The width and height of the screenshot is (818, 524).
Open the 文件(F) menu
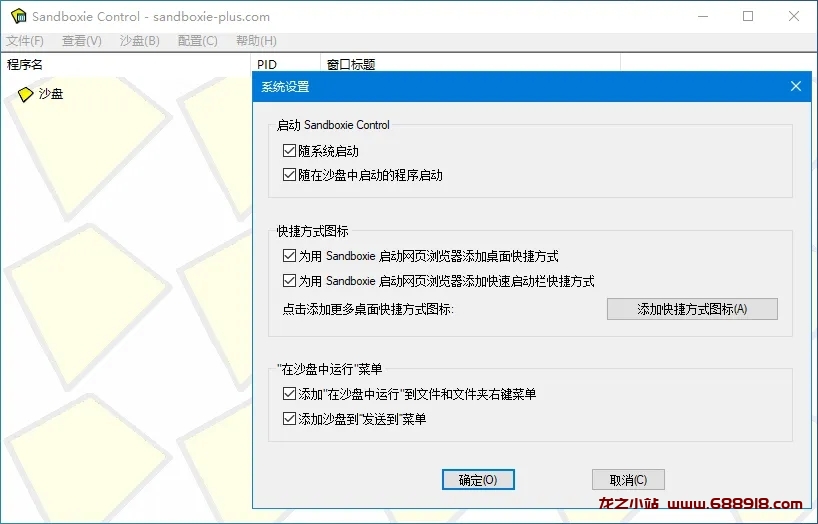tap(25, 41)
